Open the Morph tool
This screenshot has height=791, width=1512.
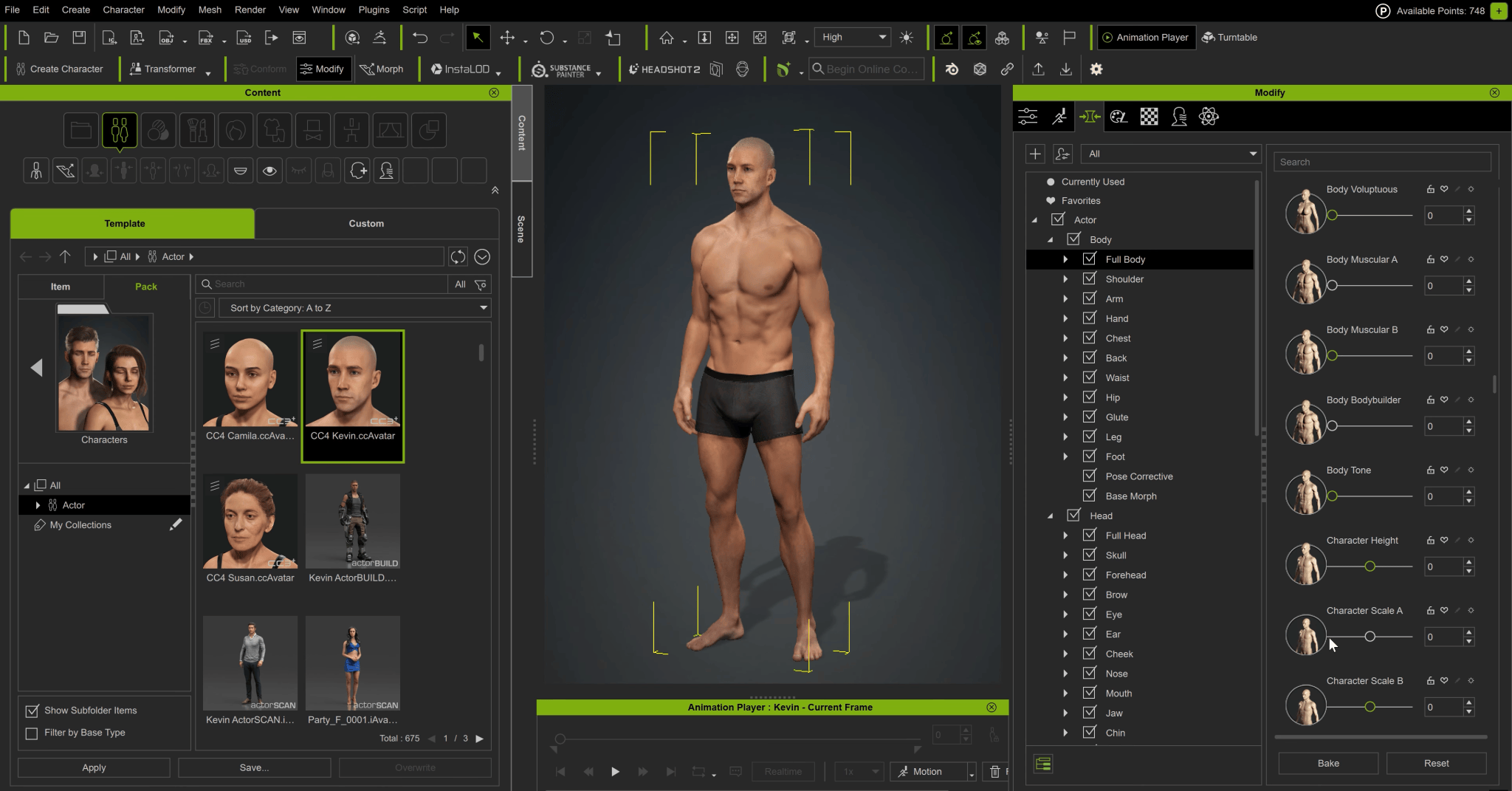point(382,69)
